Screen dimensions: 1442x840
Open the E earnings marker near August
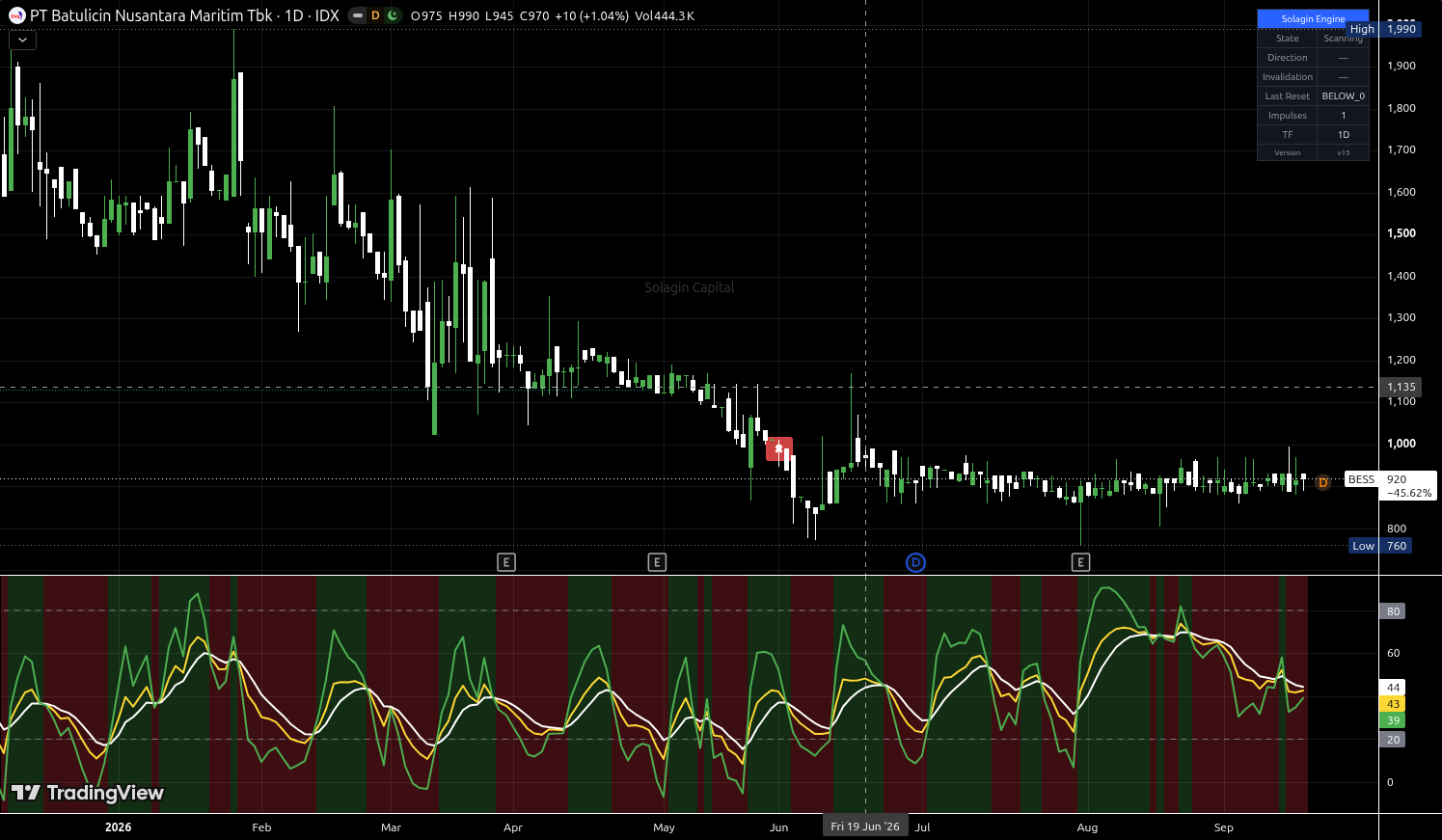(1080, 562)
